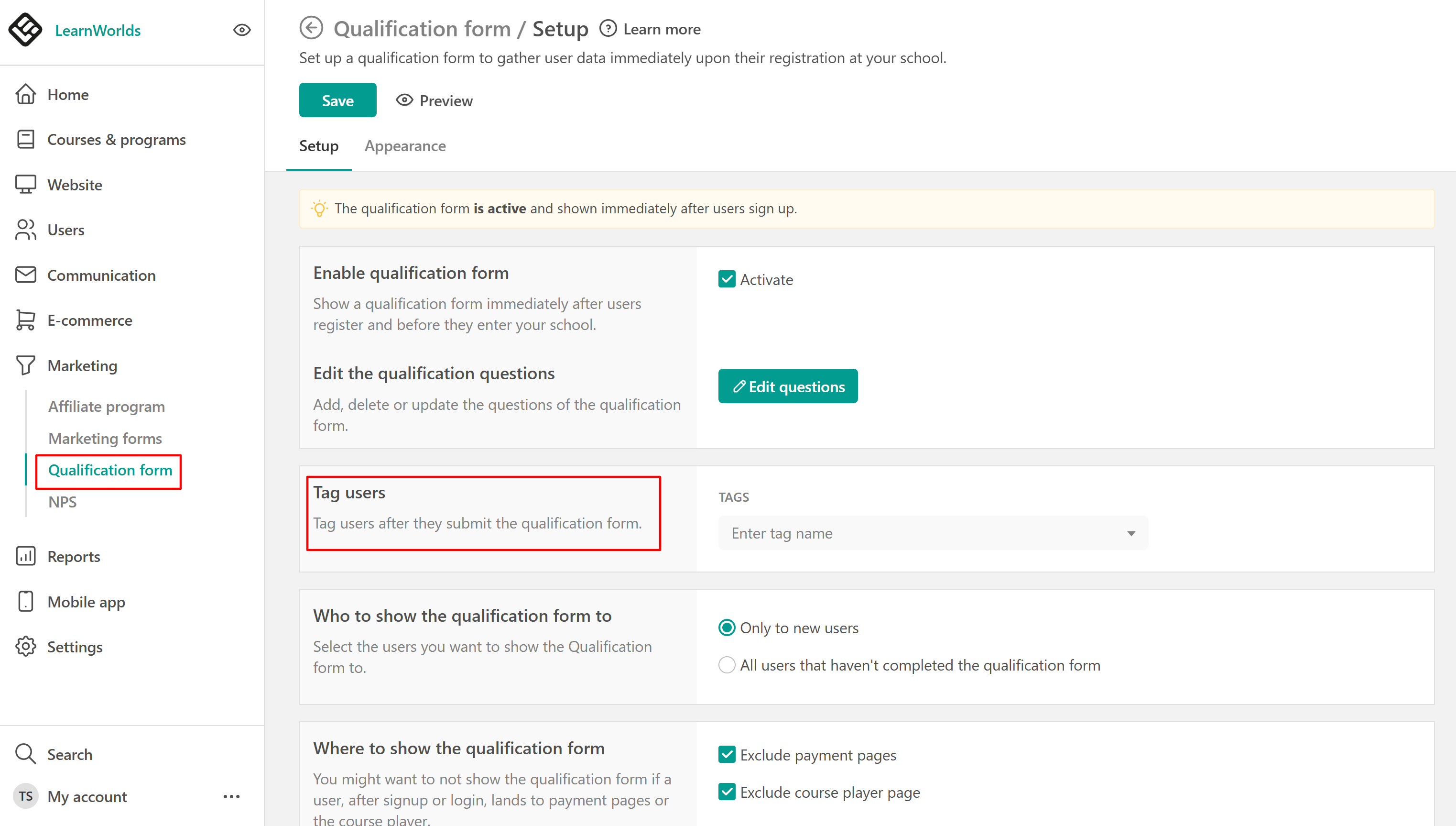Click the Reports chart icon
Image resolution: width=1456 pixels, height=826 pixels.
(25, 556)
